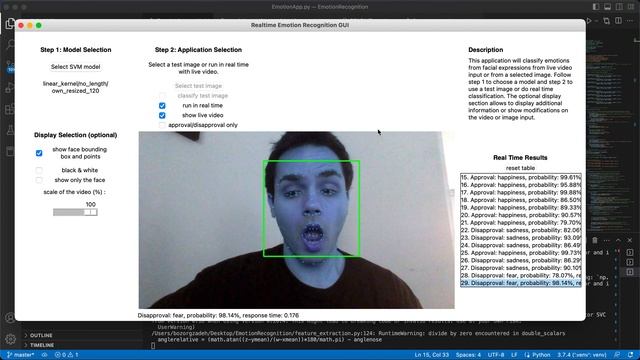The width and height of the screenshot is (640, 360).
Task: Click the status line below the video
Action: pyautogui.click(x=218, y=316)
